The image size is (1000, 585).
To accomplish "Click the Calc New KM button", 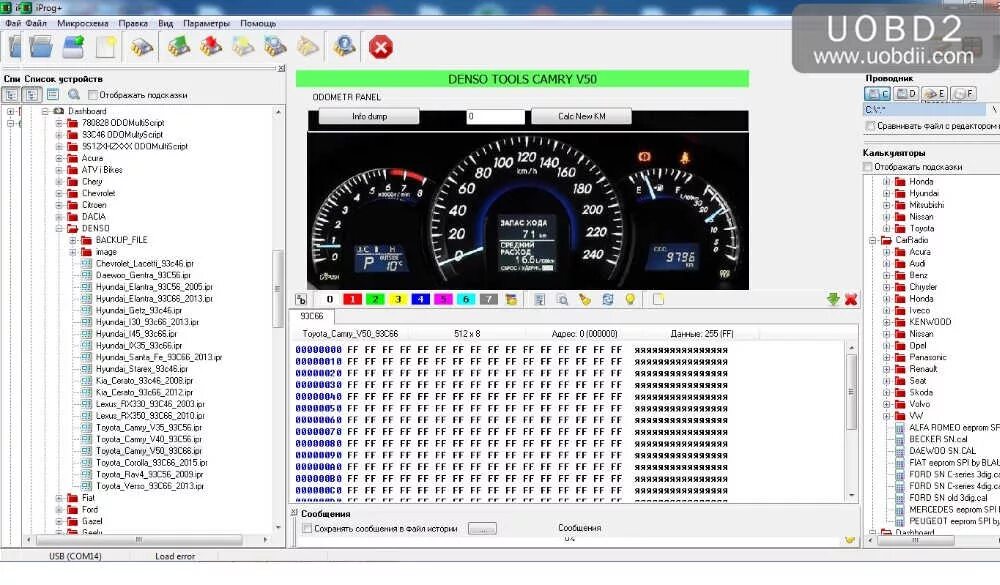I will tap(581, 117).
